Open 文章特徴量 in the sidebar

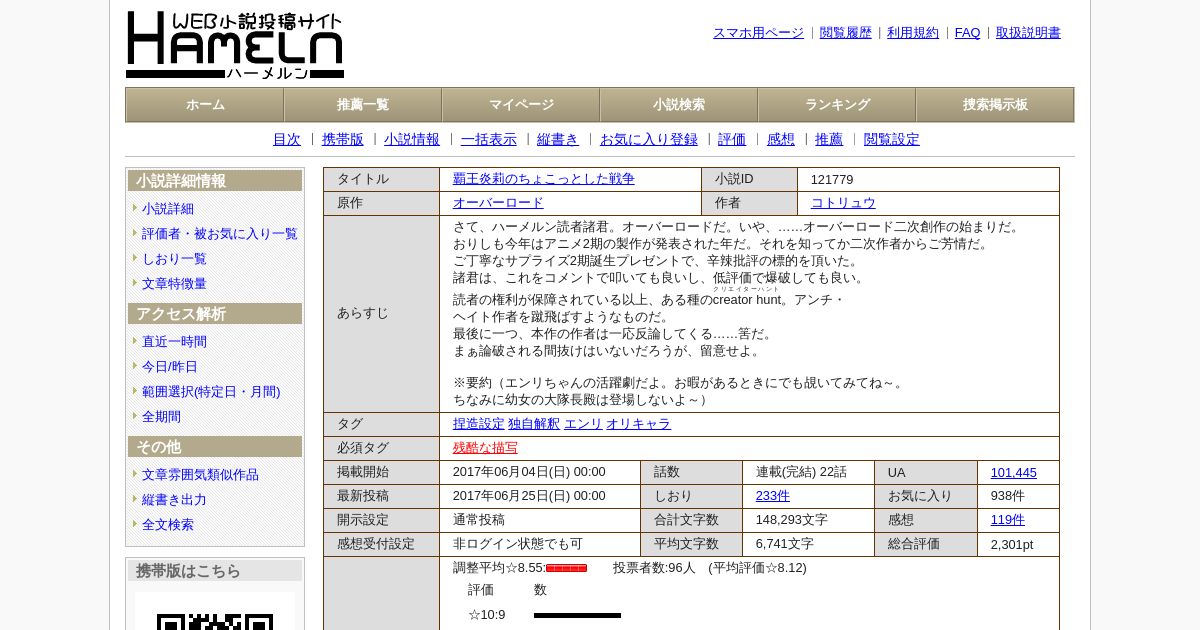point(174,284)
